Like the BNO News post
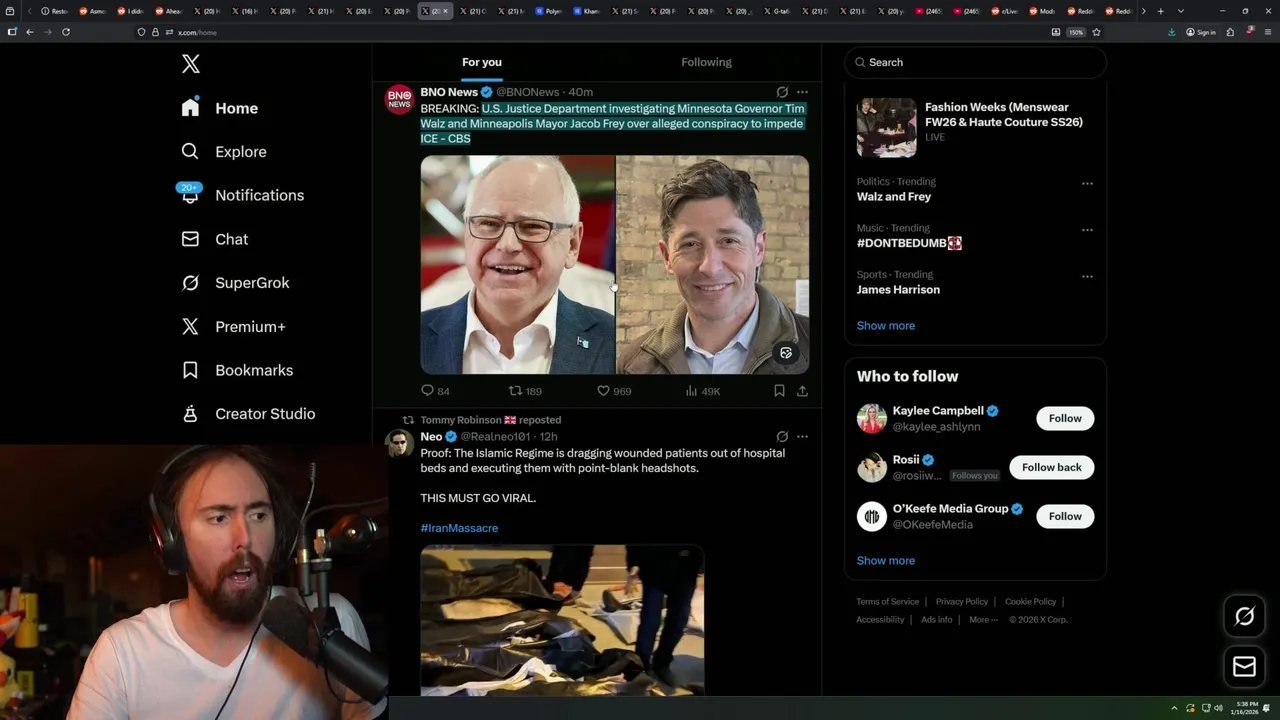The height and width of the screenshot is (720, 1280). click(614, 391)
